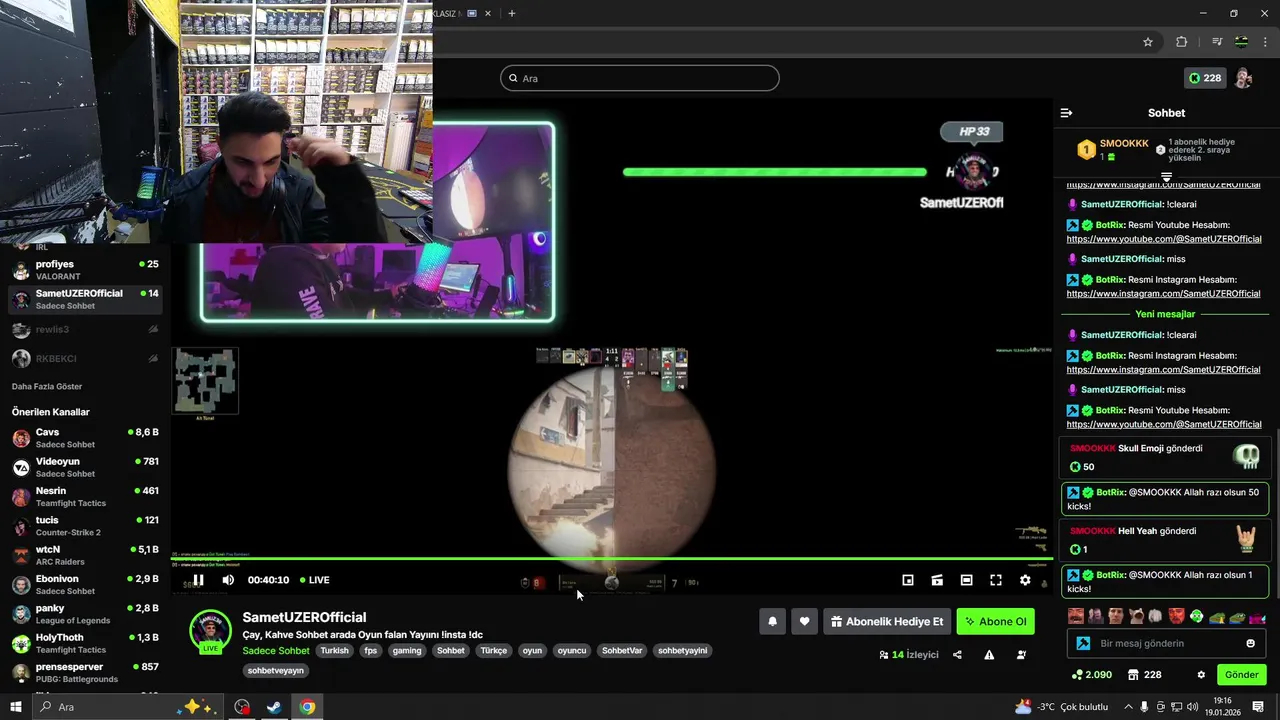Share the stream via share icon
The width and height of the screenshot is (1280, 720).
[x=957, y=655]
